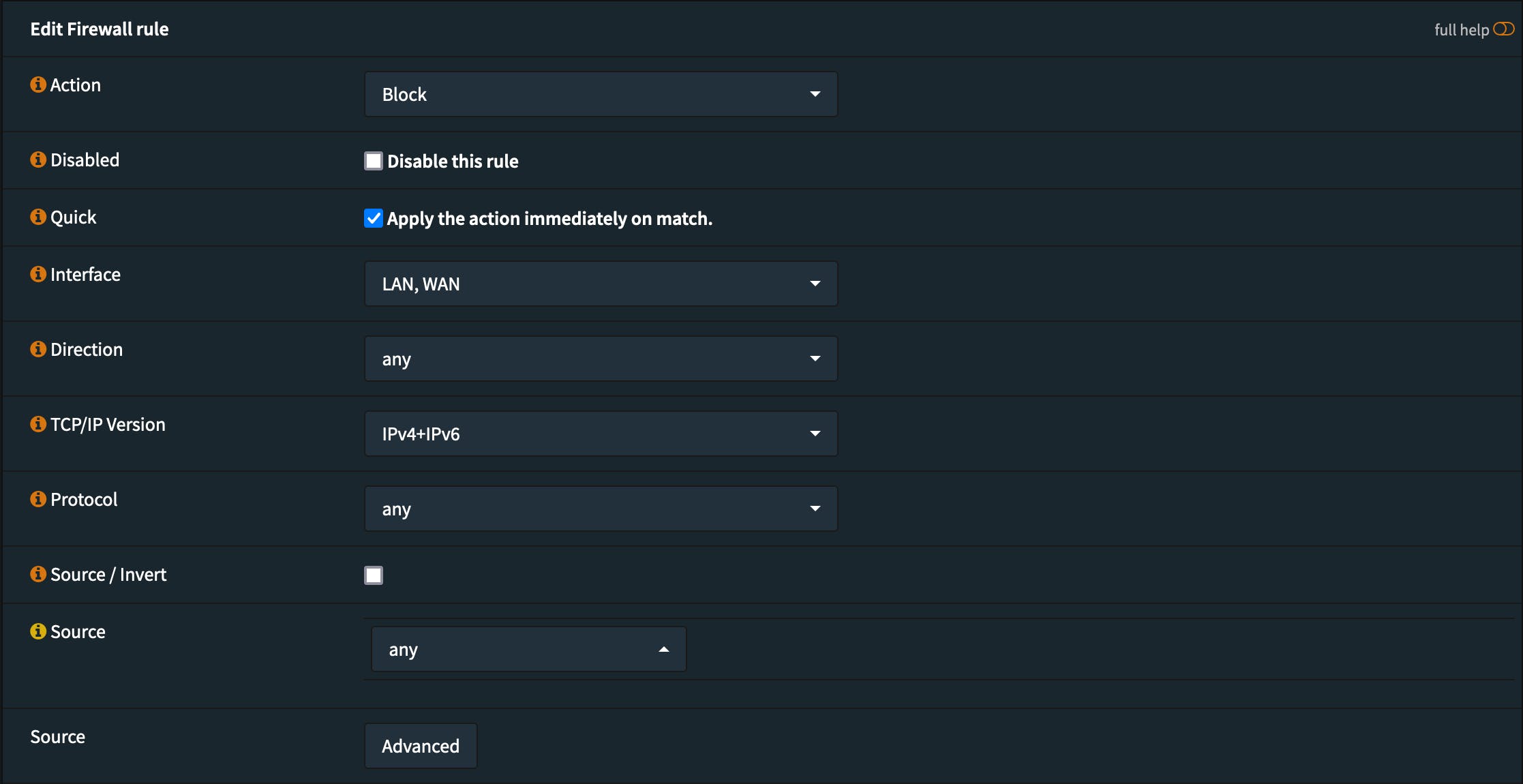The height and width of the screenshot is (784, 1523).
Task: Click the info icon beside Source
Action: coord(38,631)
